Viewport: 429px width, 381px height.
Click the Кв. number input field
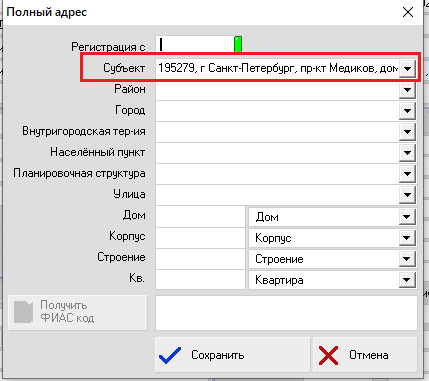click(x=200, y=280)
